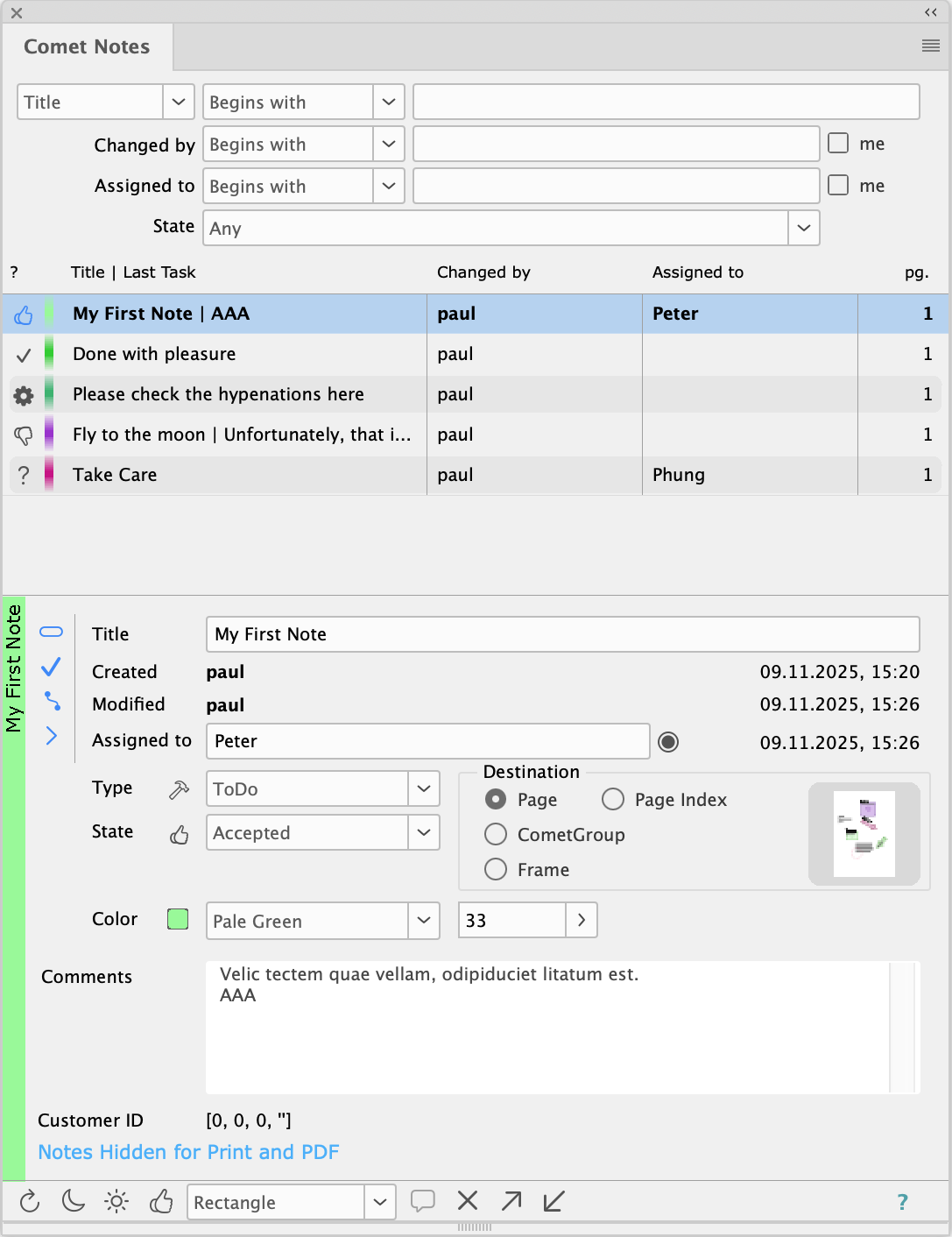Click the sun icon in bottom toolbar
Image resolution: width=952 pixels, height=1237 pixels.
116,1201
